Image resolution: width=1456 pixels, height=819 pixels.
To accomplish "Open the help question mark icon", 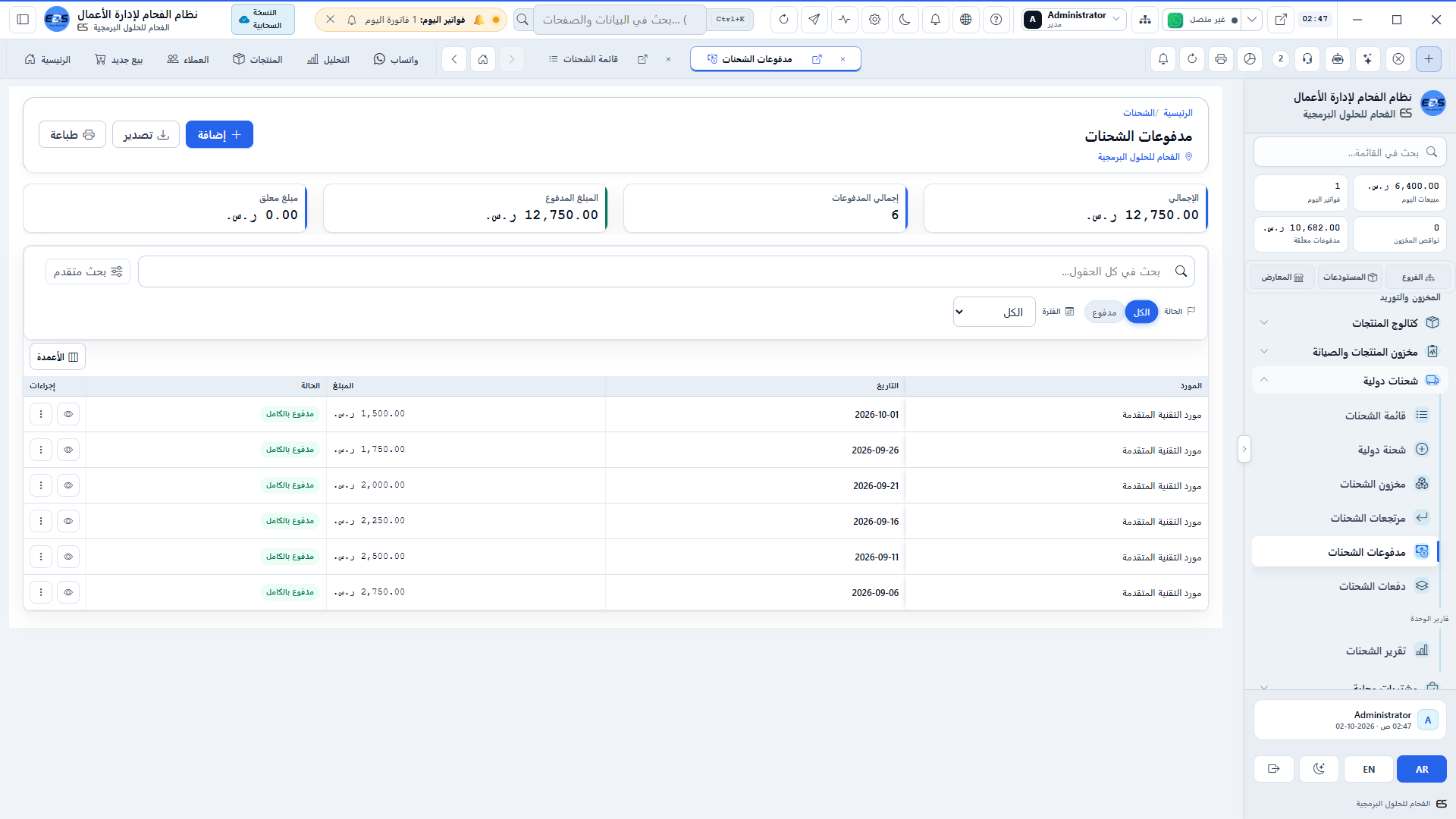I will [x=996, y=20].
